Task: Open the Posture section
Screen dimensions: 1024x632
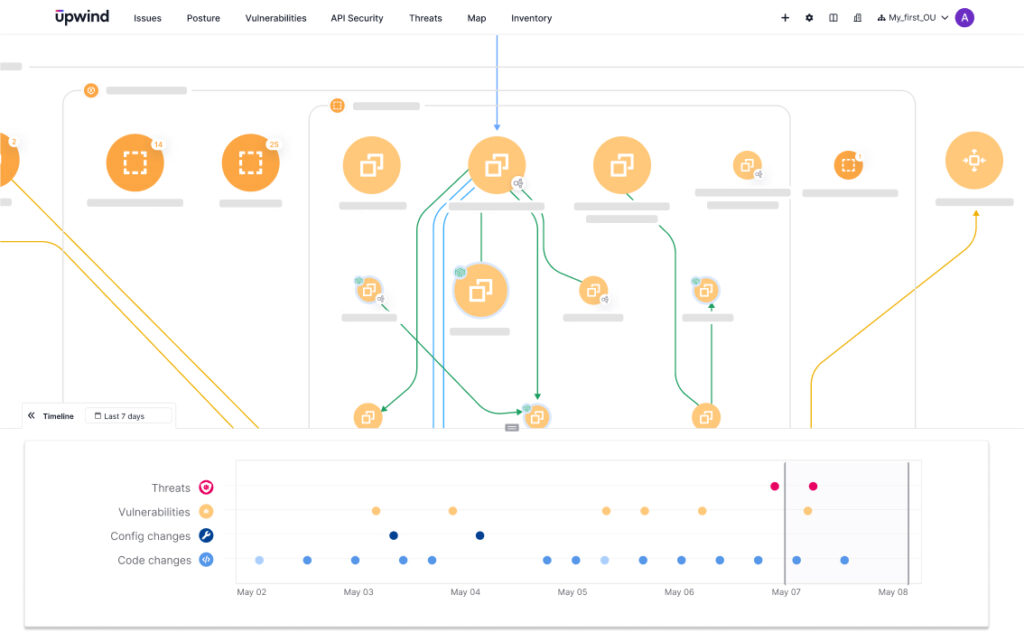Action: tap(203, 17)
